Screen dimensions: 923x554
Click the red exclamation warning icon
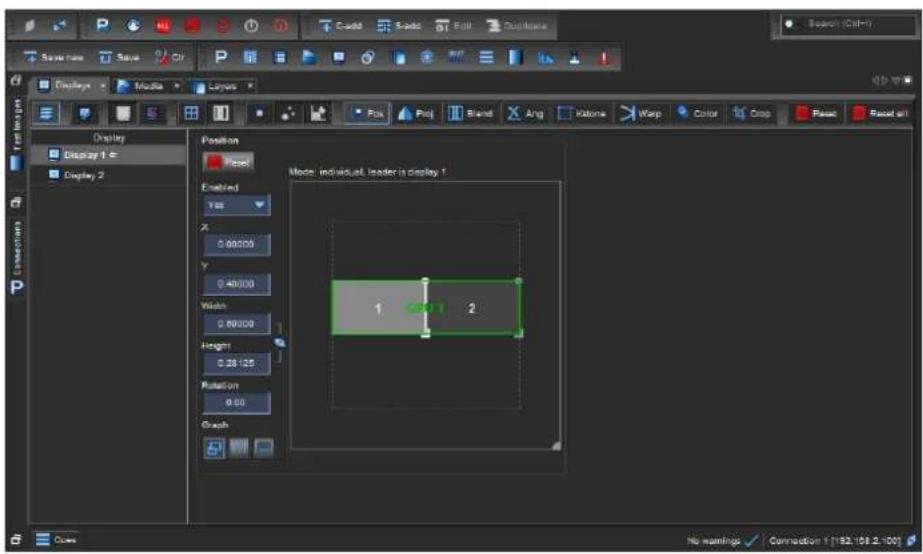603,58
